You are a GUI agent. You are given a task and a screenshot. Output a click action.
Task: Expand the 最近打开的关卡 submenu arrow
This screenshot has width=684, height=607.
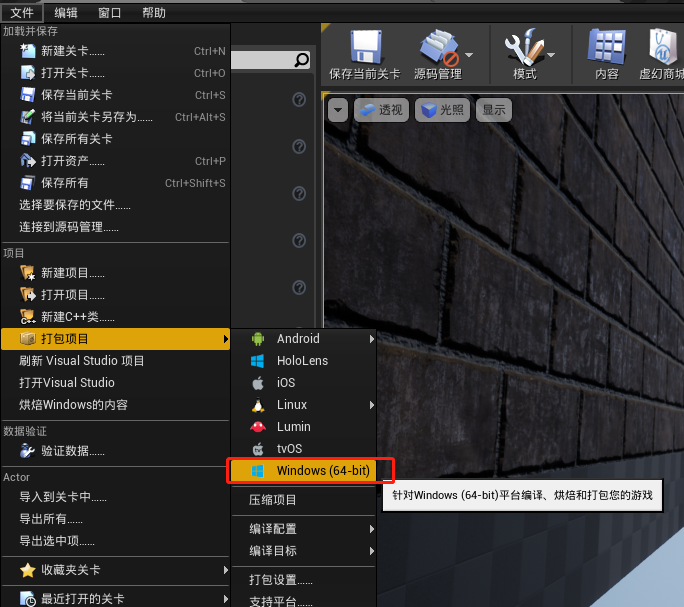226,599
